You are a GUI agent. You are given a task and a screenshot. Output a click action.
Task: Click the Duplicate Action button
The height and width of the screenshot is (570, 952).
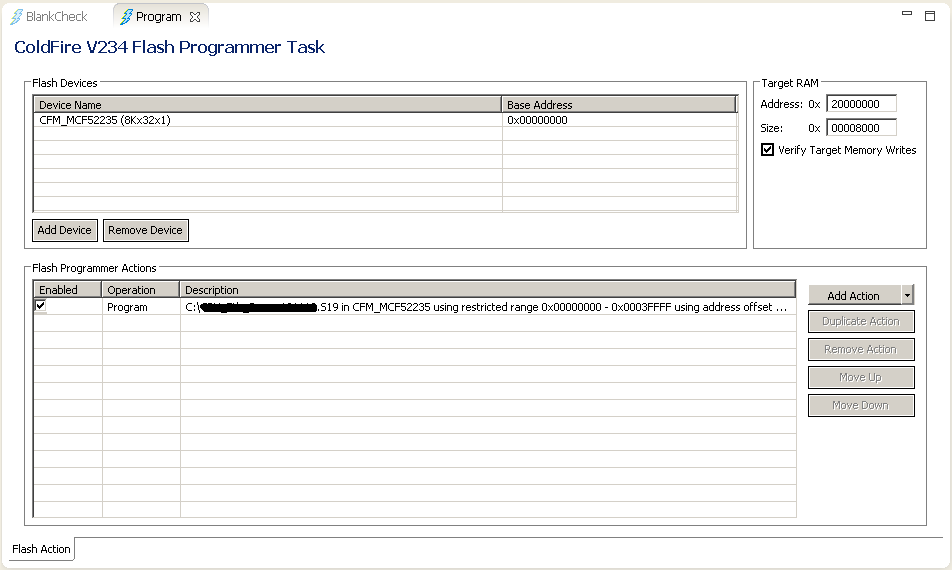coord(861,321)
